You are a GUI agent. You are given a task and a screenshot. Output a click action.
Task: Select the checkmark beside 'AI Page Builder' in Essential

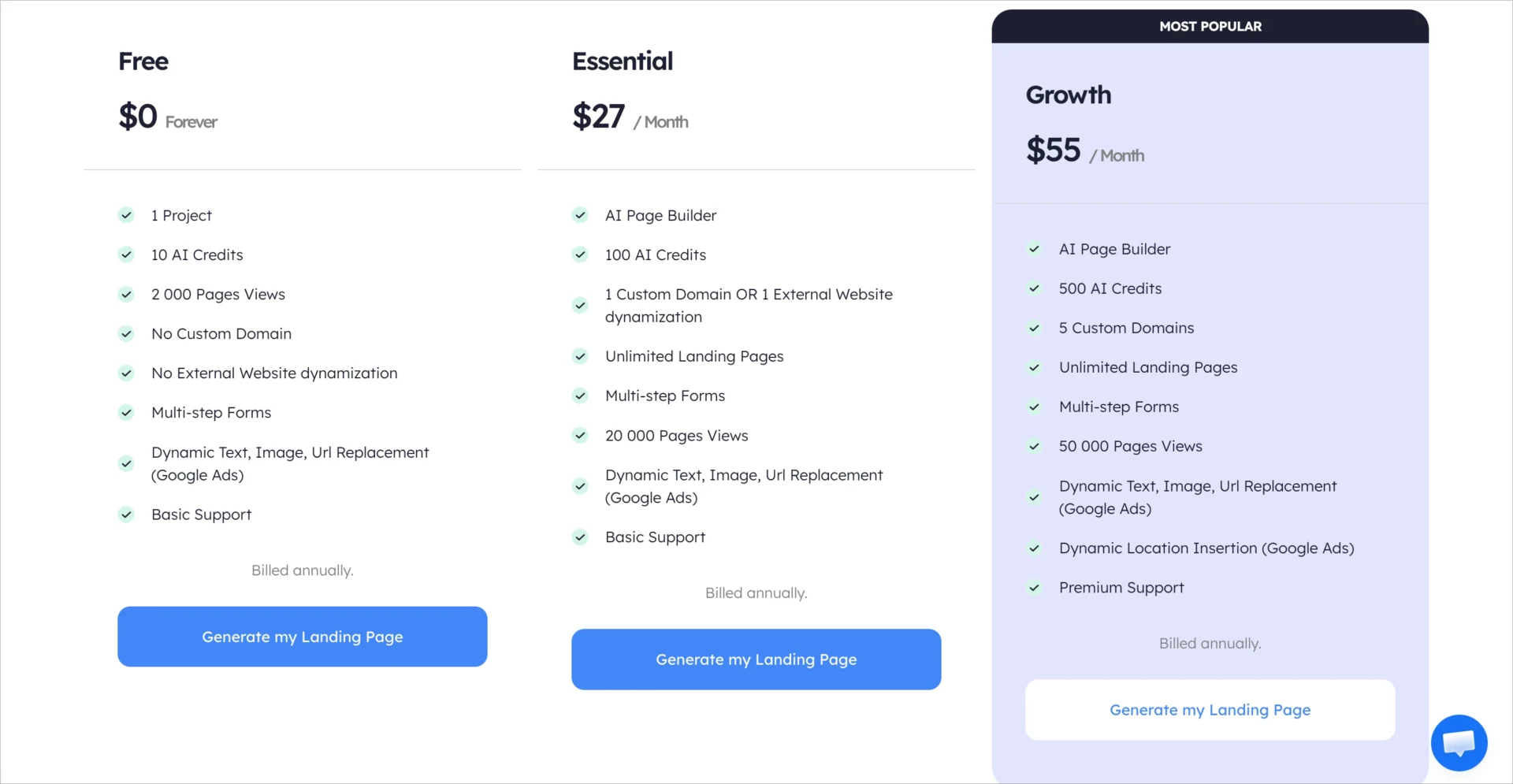580,215
